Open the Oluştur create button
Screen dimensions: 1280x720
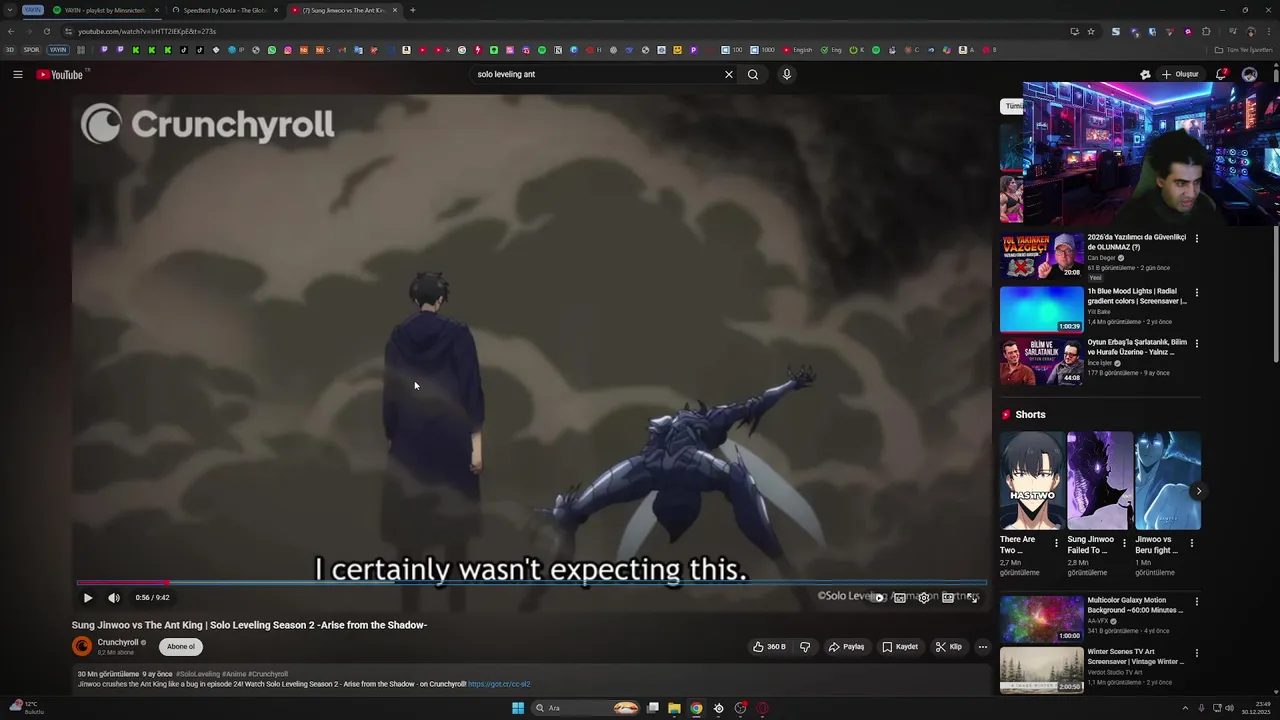click(x=1180, y=74)
